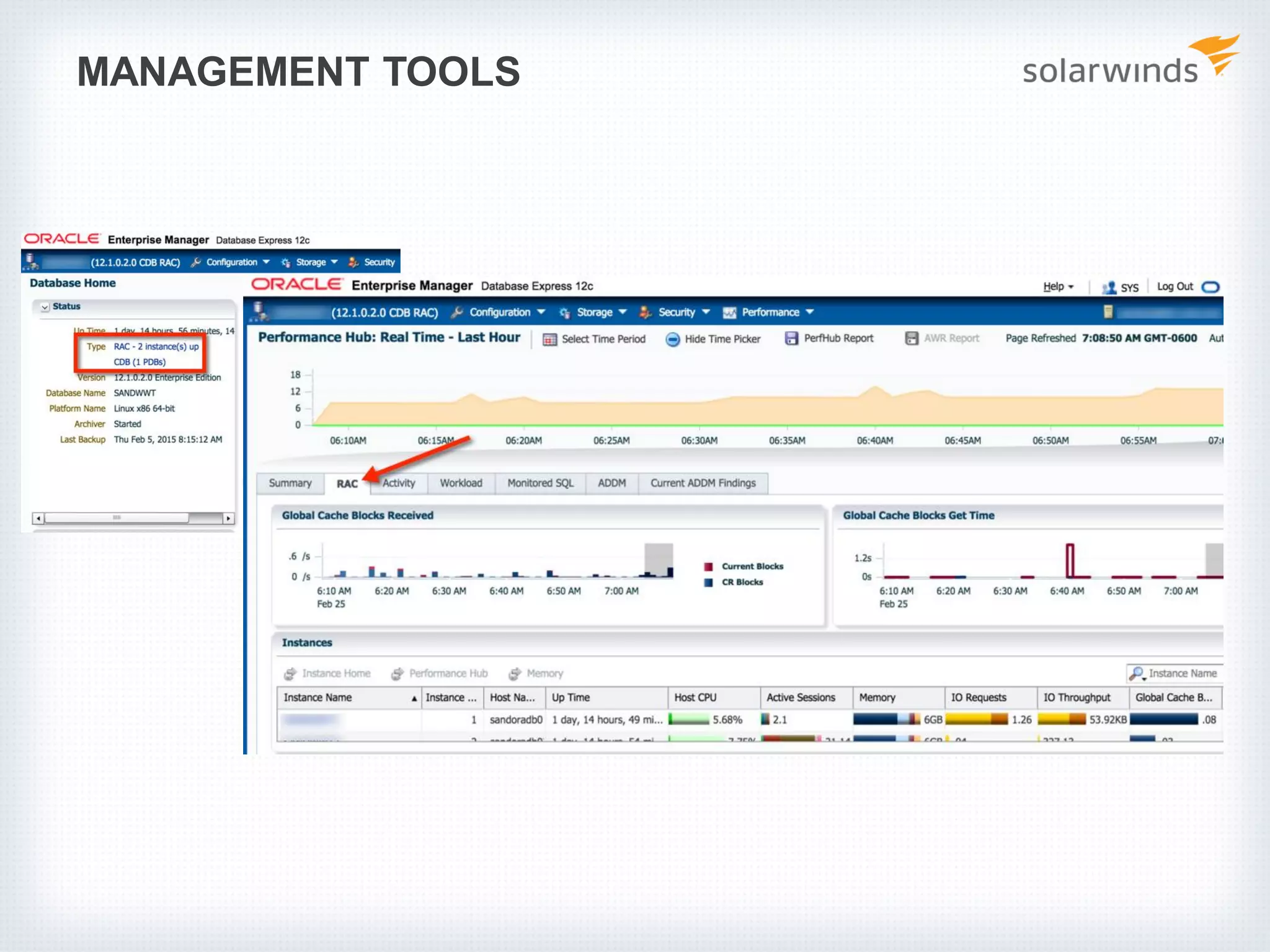
Task: Click the Security icon in Performance Hub
Action: pyautogui.click(x=646, y=312)
